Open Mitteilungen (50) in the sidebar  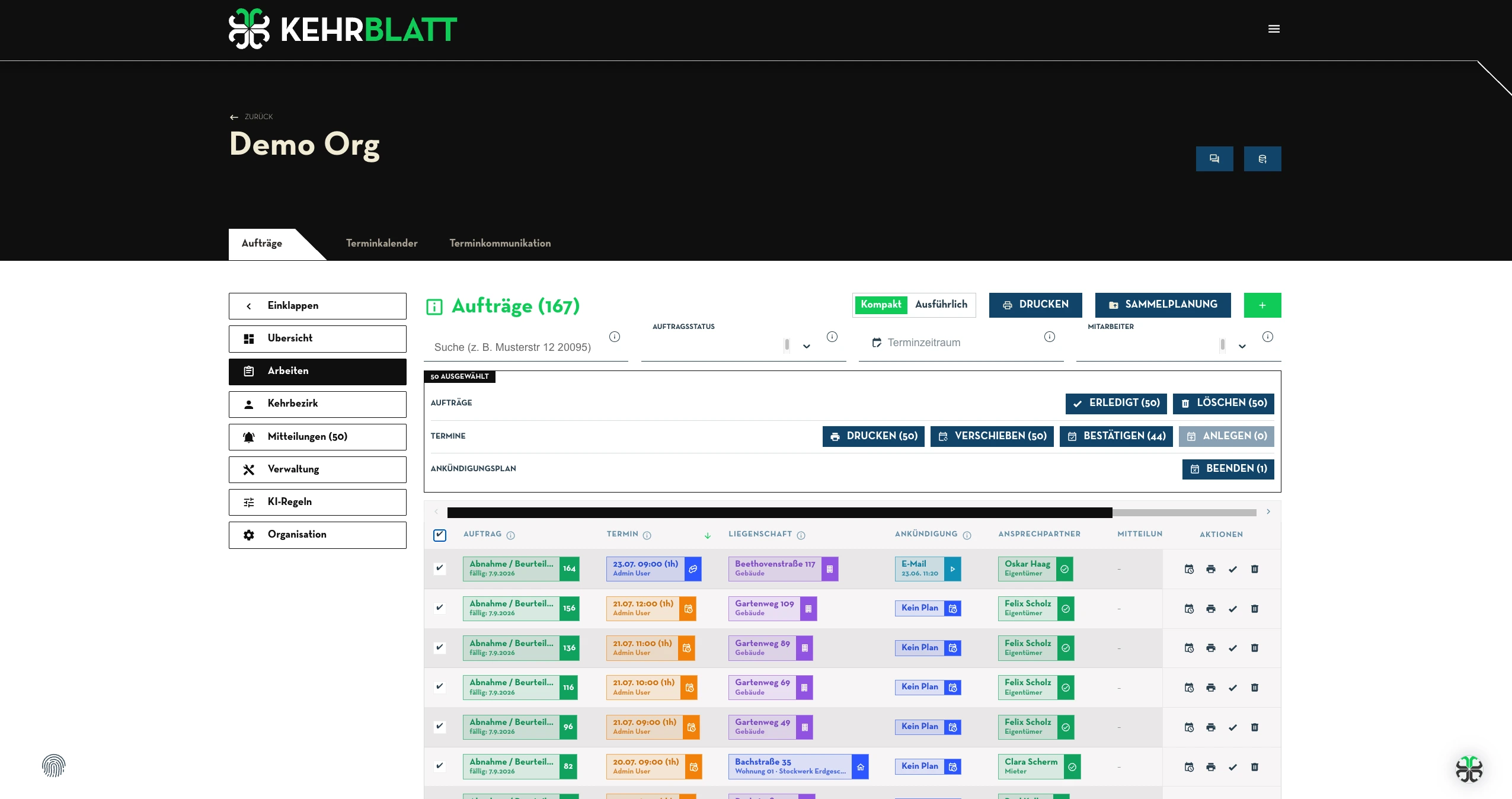(x=318, y=437)
